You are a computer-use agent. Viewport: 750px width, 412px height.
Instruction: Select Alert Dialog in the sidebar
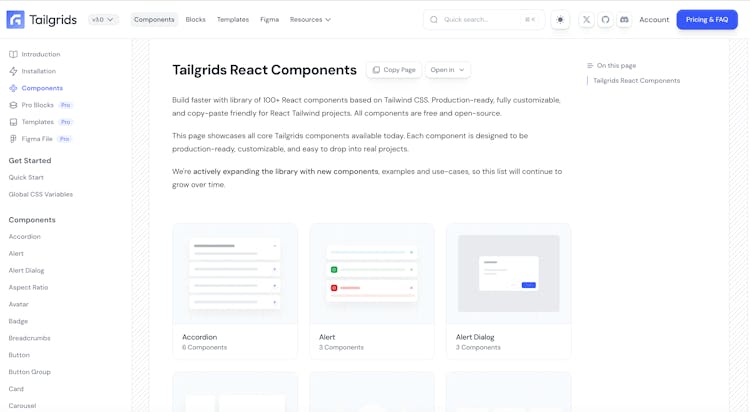(27, 271)
